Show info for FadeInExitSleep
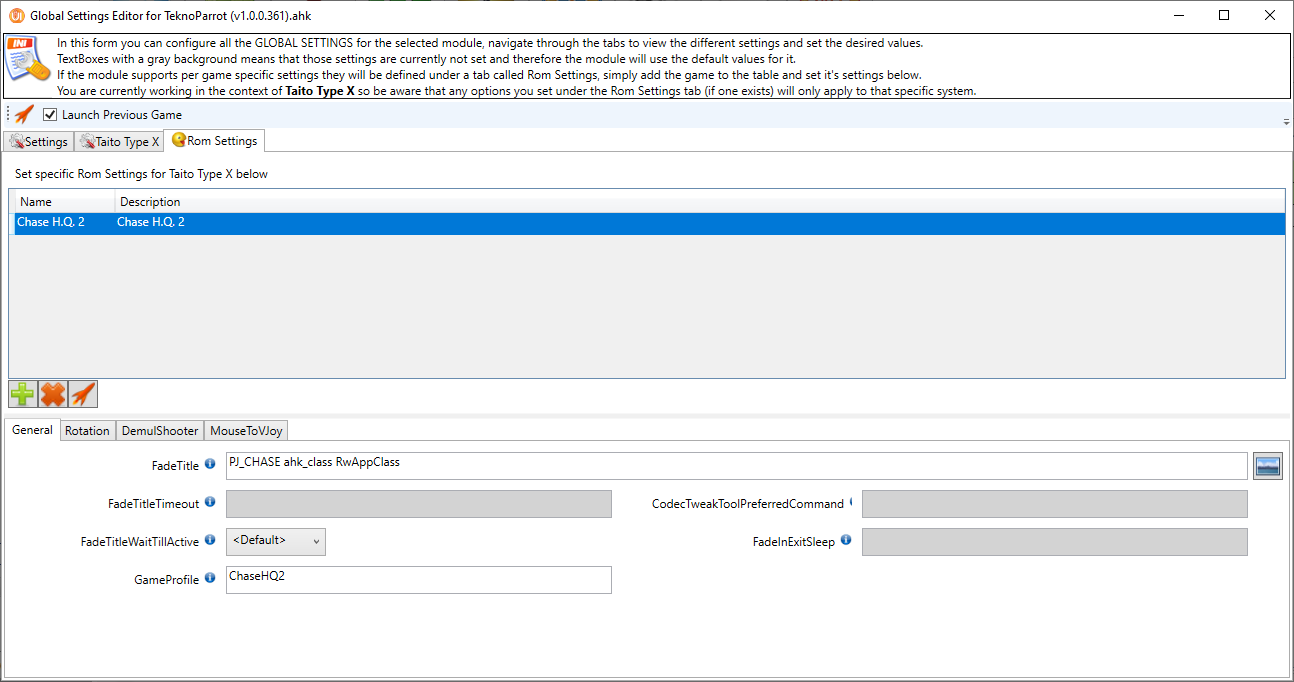The height and width of the screenshot is (682, 1294). (846, 540)
